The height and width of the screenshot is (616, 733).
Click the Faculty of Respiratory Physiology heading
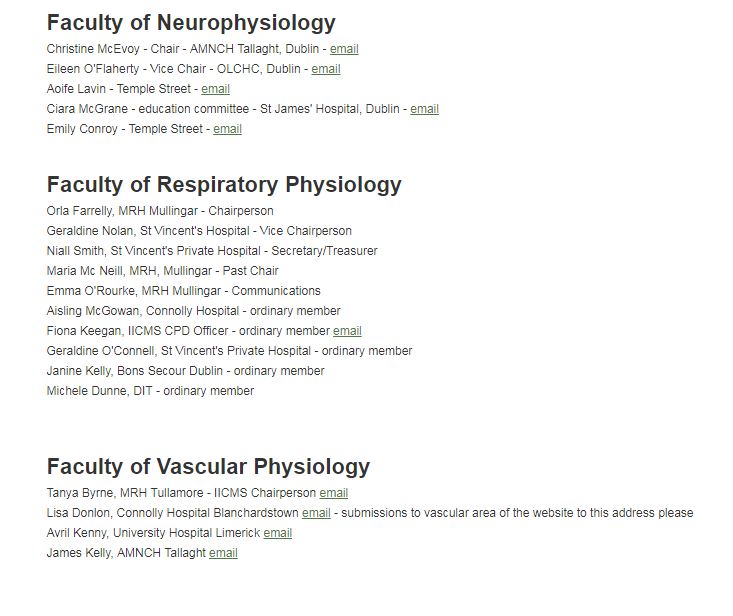click(x=224, y=184)
